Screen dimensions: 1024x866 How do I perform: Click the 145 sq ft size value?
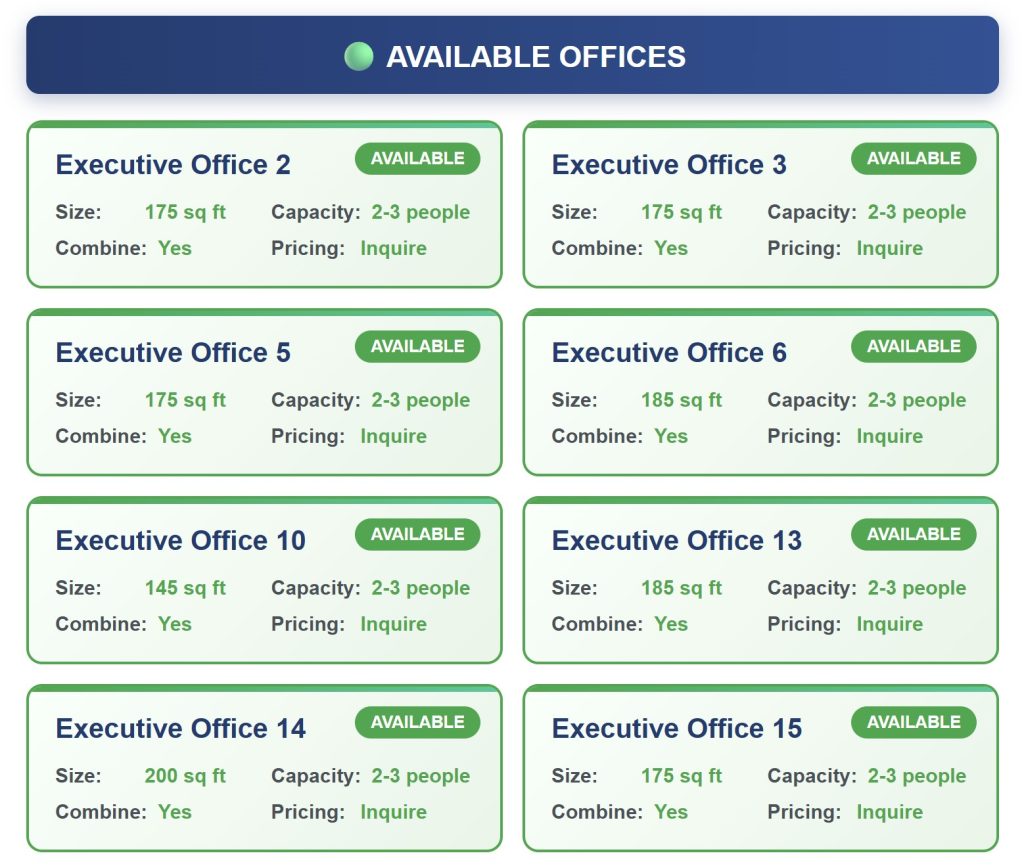185,588
